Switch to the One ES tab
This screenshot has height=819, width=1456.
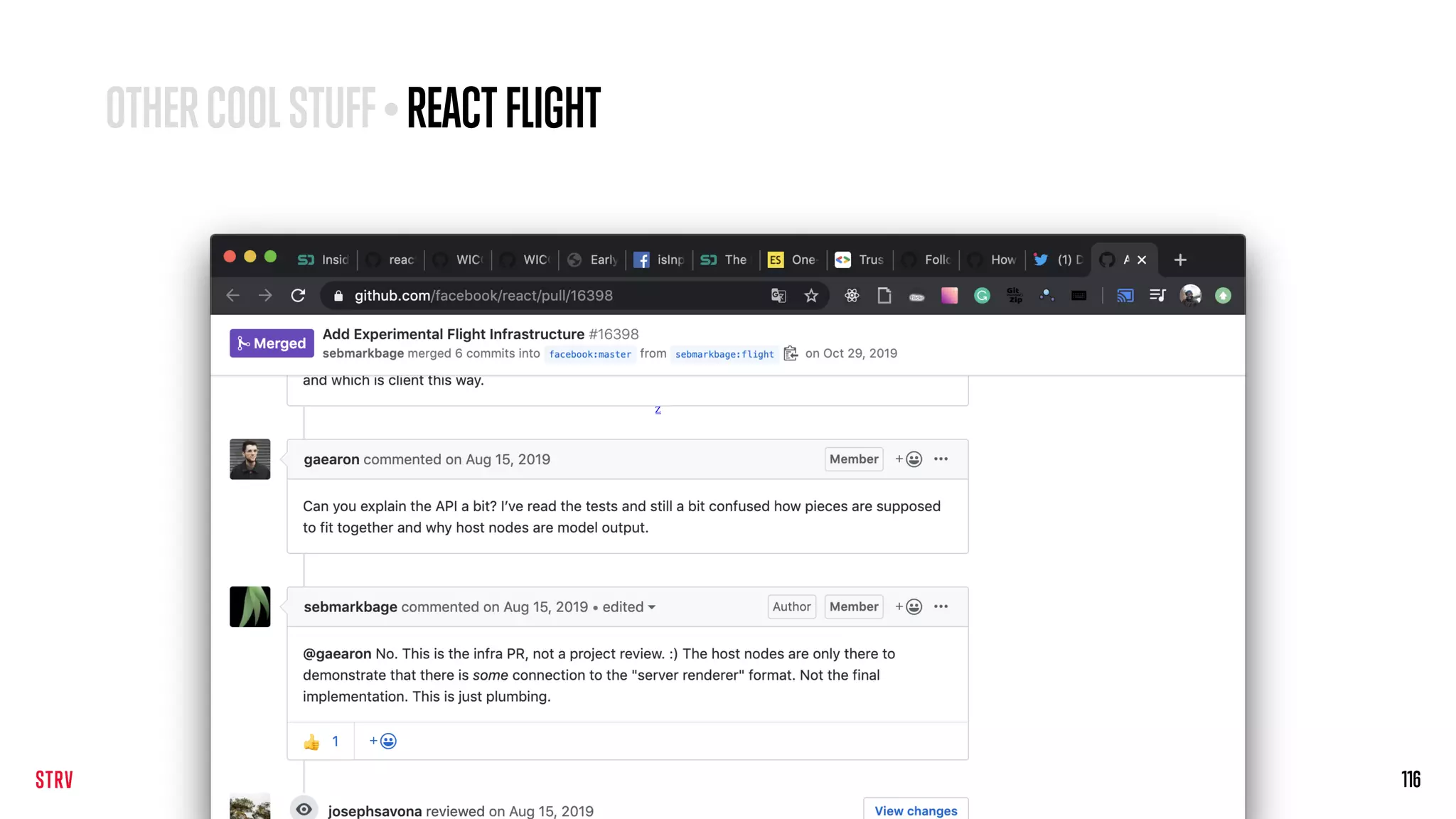pyautogui.click(x=793, y=260)
